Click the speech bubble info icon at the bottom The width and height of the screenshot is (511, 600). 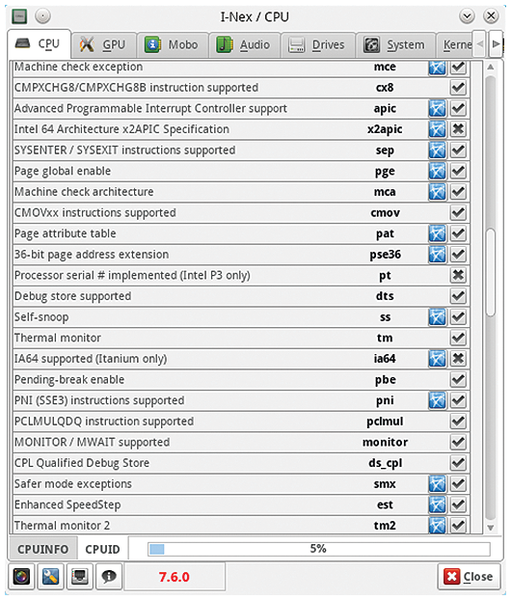pos(109,576)
